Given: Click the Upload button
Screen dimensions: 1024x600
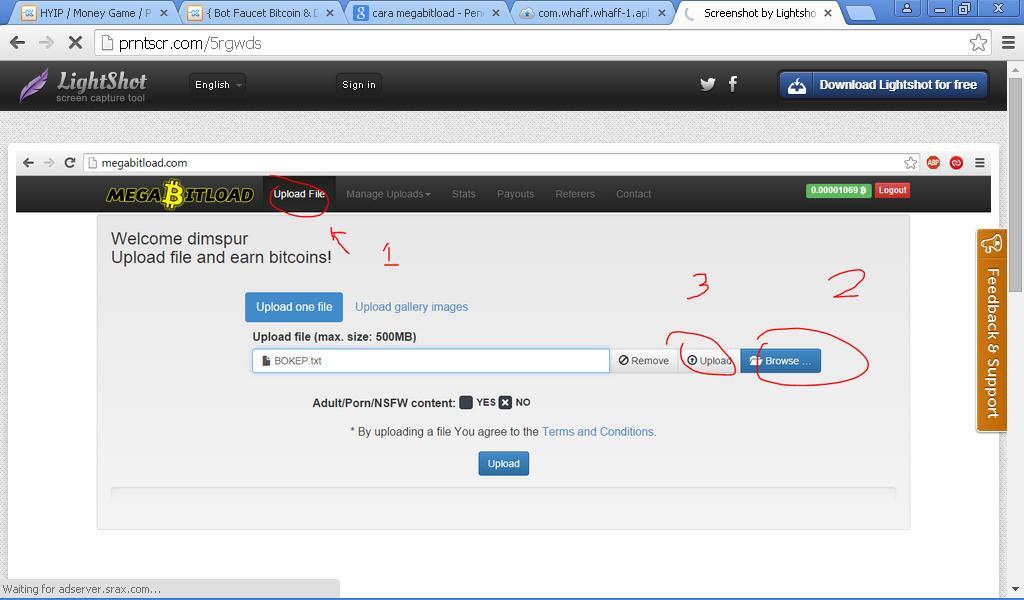Looking at the screenshot, I should 503,463.
